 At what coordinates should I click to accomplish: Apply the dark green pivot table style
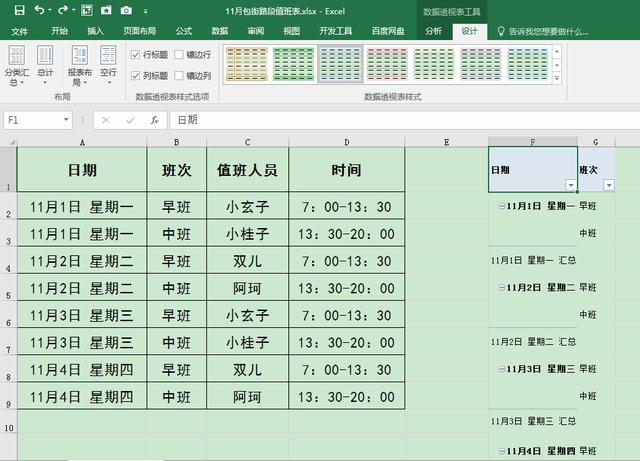(293, 64)
